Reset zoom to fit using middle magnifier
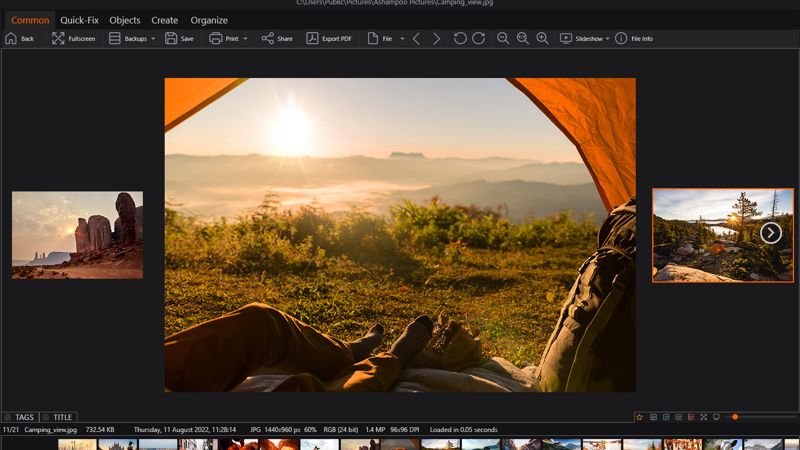800x450 pixels. point(522,39)
